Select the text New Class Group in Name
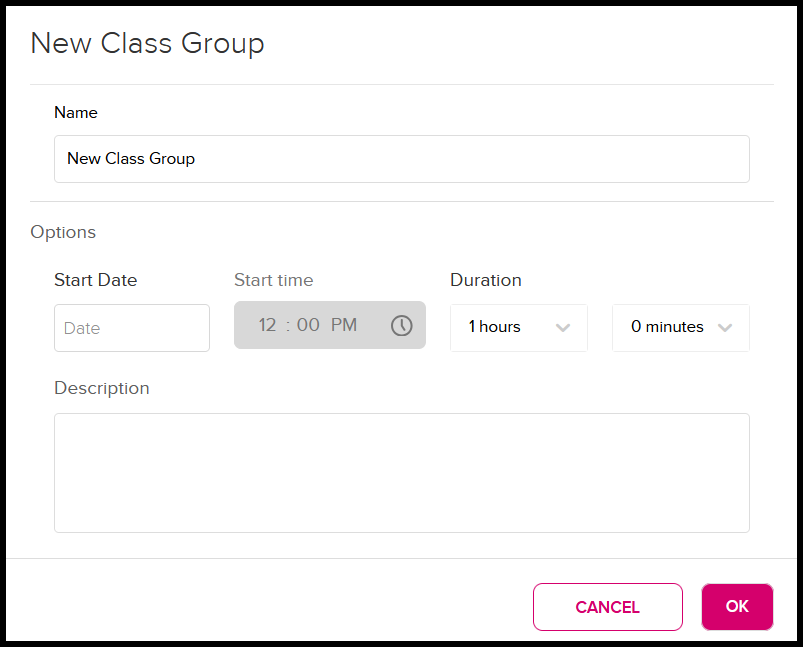The width and height of the screenshot is (803, 647). click(130, 158)
